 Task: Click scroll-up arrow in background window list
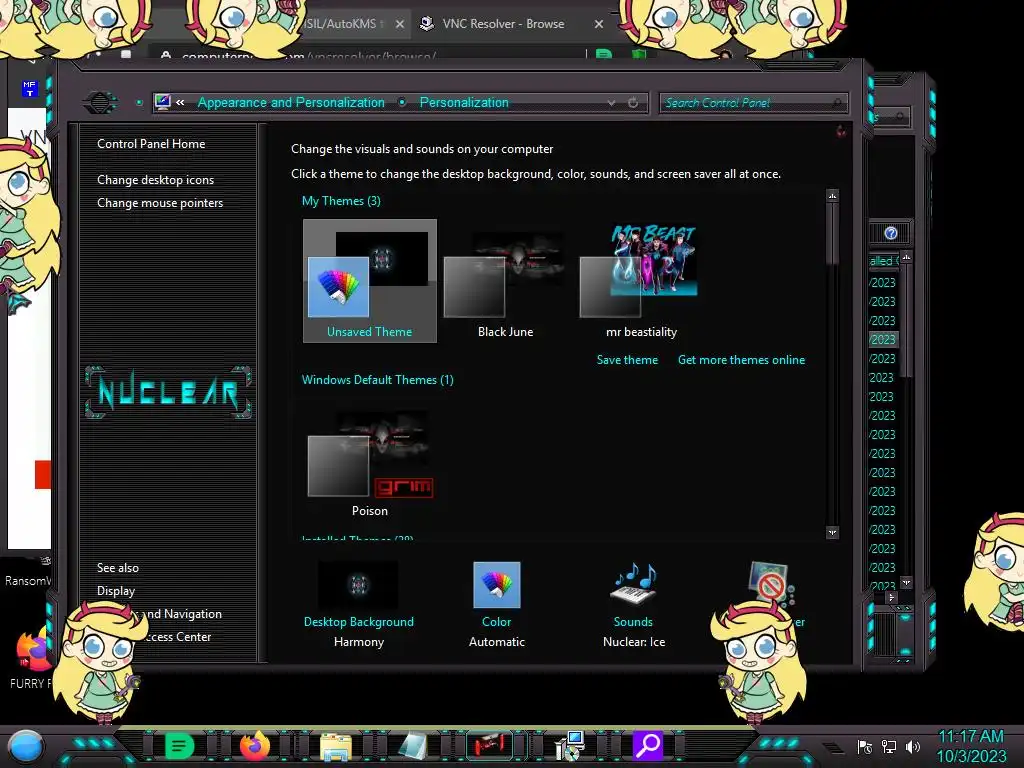click(906, 257)
